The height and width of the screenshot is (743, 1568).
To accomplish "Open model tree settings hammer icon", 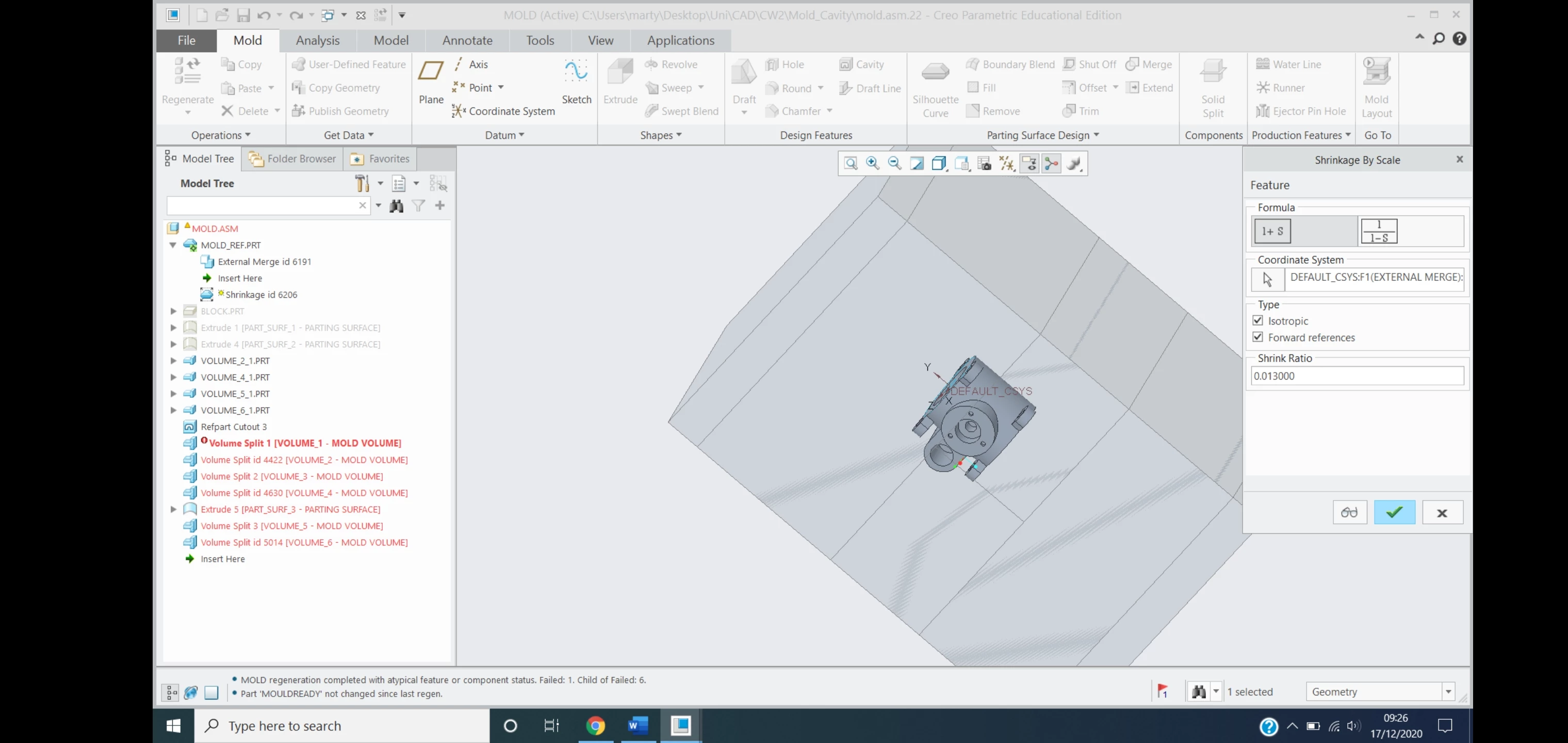I will tap(362, 183).
